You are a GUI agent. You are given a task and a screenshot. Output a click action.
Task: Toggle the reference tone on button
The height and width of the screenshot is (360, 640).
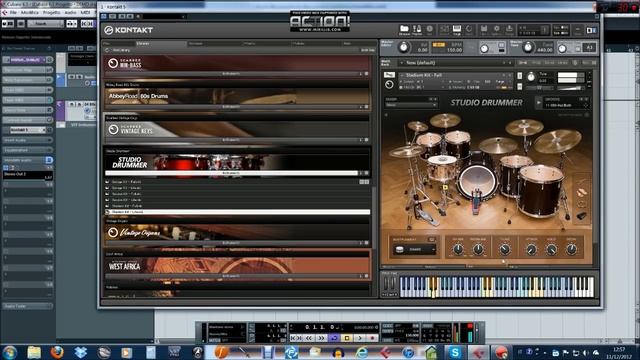point(578,48)
